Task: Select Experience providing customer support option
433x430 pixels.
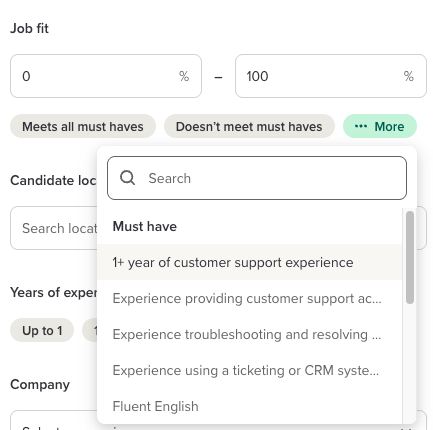Action: (x=250, y=298)
